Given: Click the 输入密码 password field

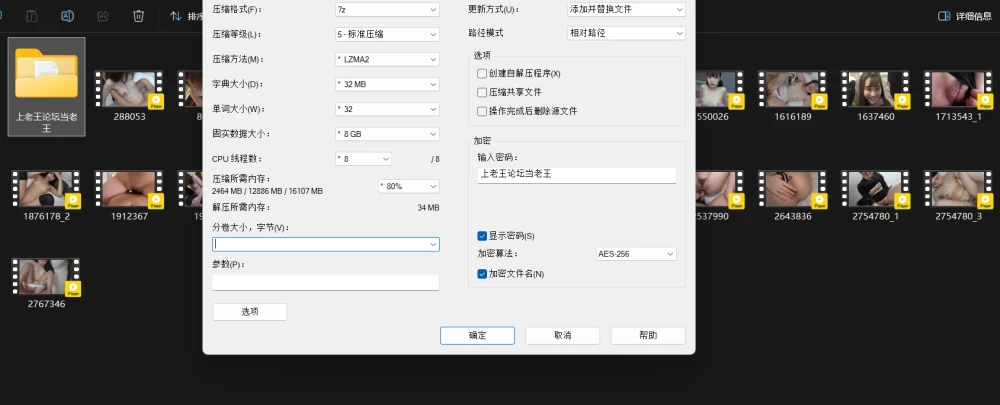Looking at the screenshot, I should point(577,175).
